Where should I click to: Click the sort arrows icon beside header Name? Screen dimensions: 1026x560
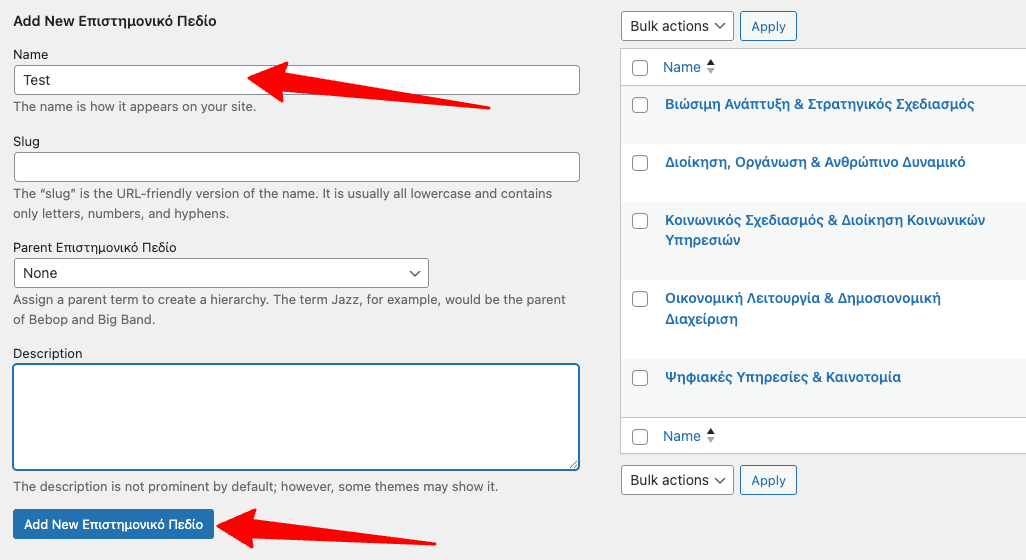point(711,67)
